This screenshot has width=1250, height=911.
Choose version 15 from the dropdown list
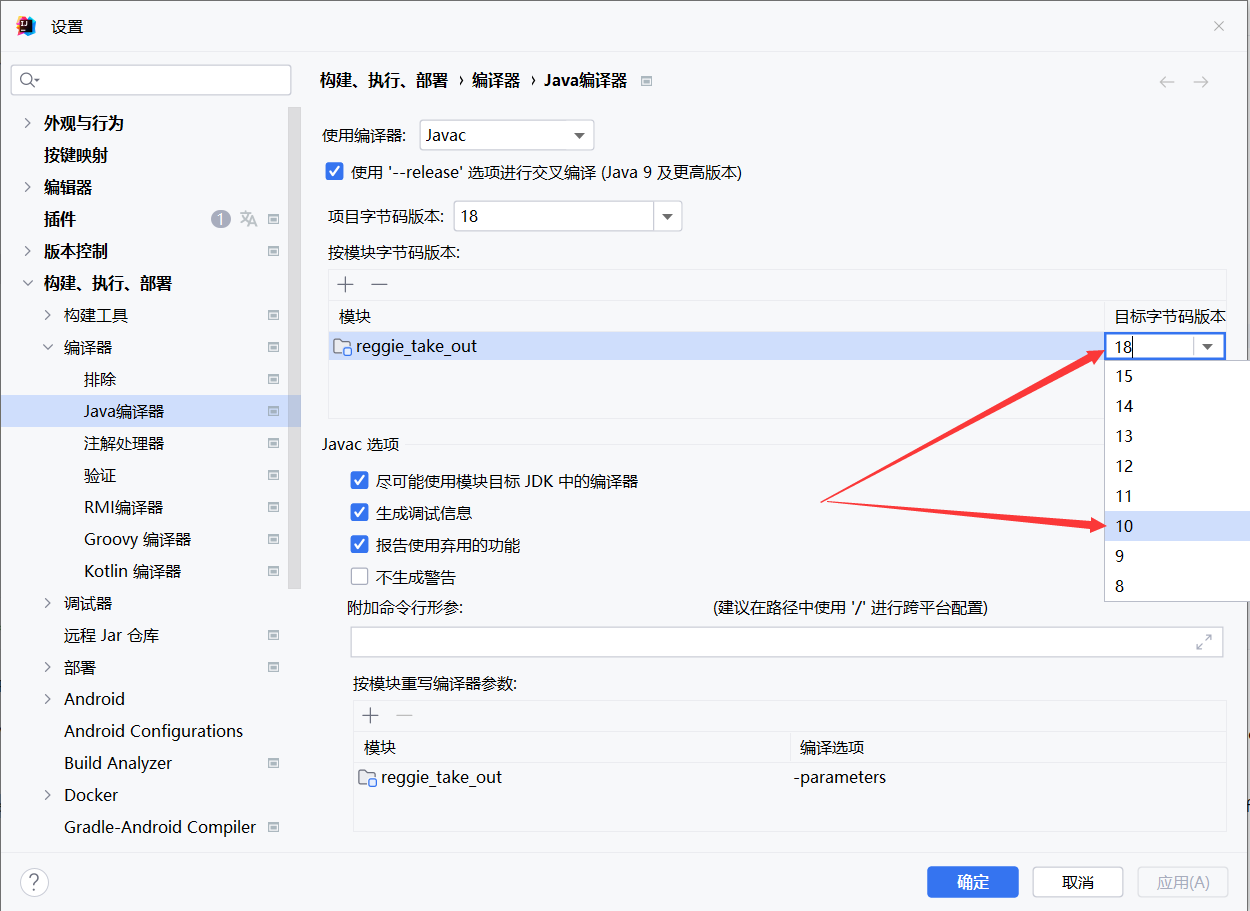coord(1177,376)
